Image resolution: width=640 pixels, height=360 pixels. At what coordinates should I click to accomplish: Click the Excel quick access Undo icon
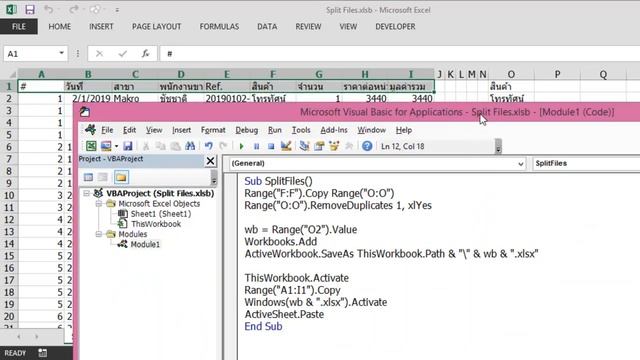coord(48,9)
